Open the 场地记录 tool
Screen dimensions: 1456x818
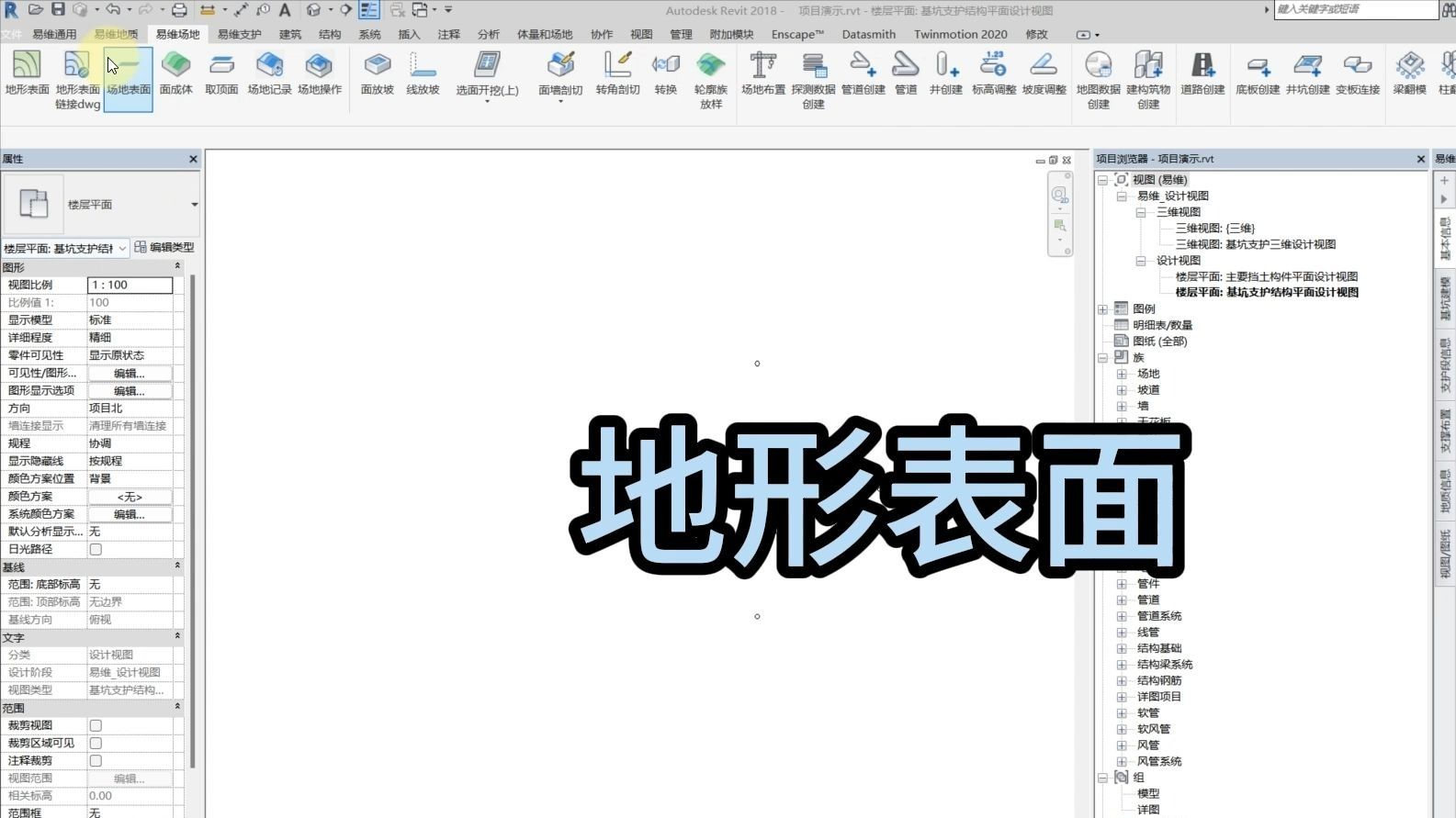(x=269, y=73)
